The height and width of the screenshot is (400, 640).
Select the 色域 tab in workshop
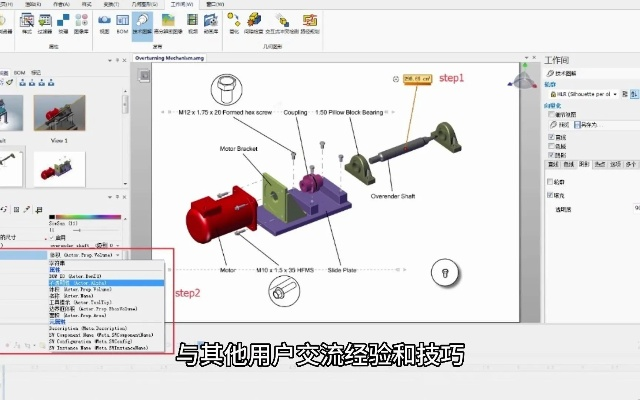tap(569, 164)
